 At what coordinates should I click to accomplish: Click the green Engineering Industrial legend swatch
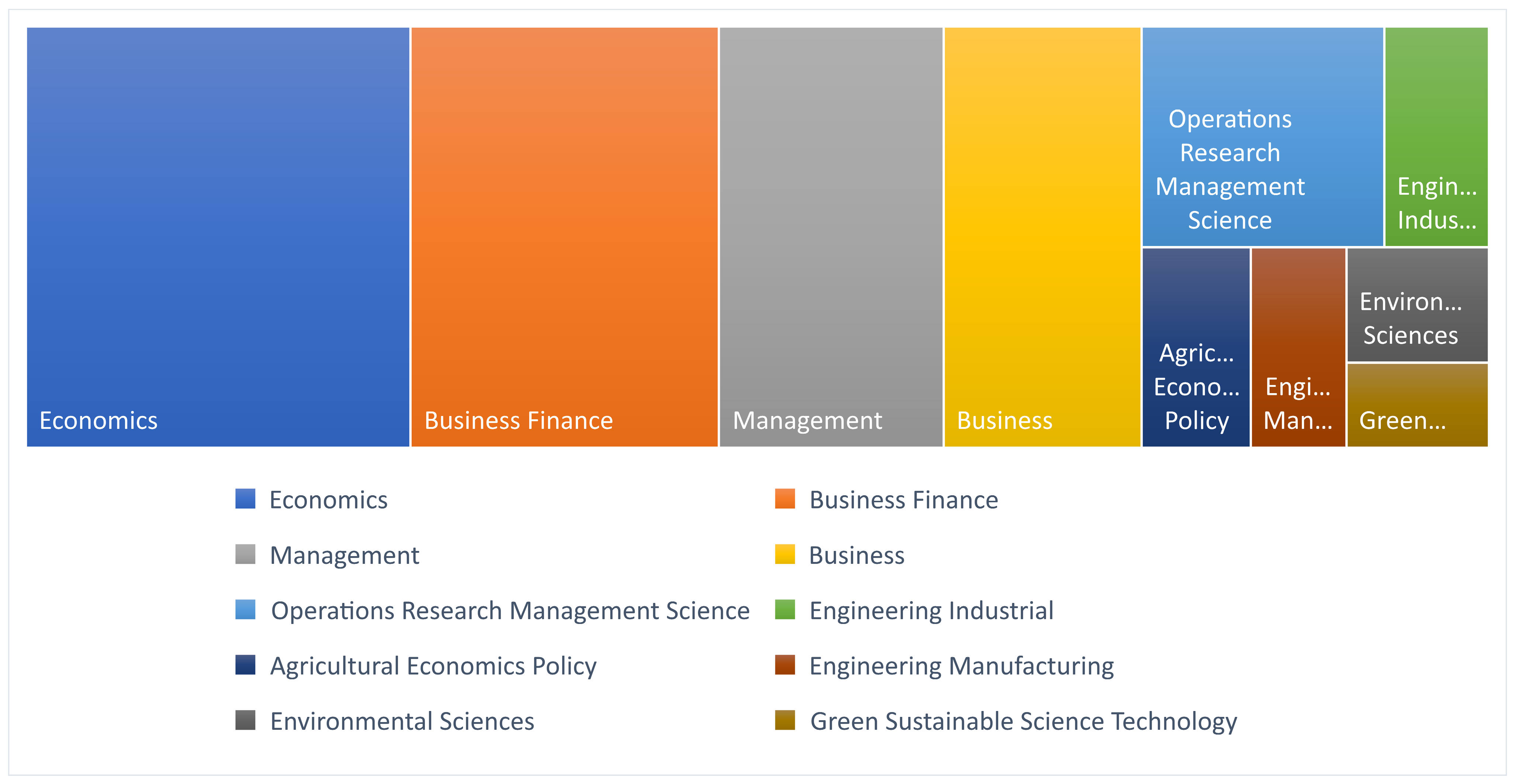(784, 609)
